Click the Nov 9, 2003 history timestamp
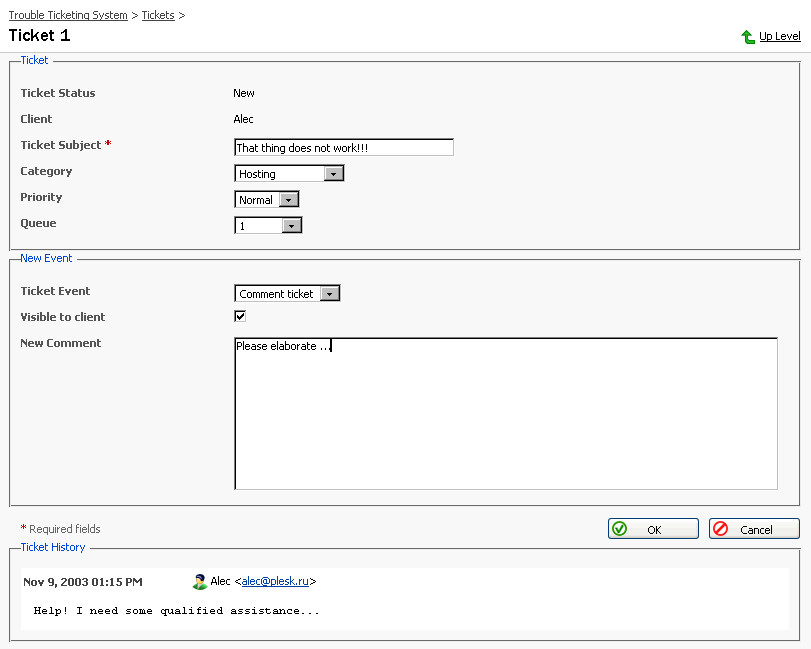Image resolution: width=811 pixels, height=649 pixels. [x=82, y=582]
